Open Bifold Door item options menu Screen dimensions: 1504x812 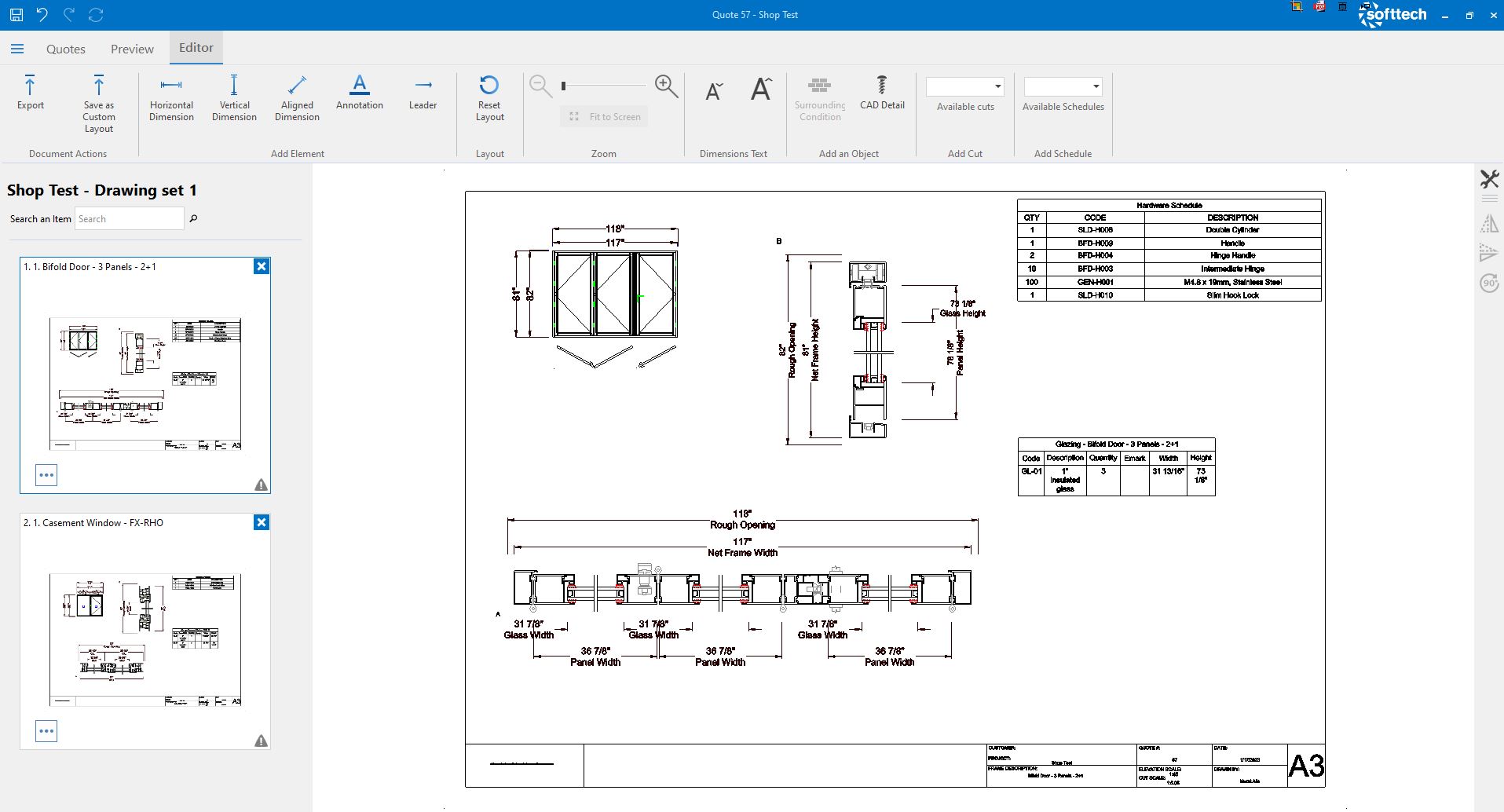[x=46, y=475]
